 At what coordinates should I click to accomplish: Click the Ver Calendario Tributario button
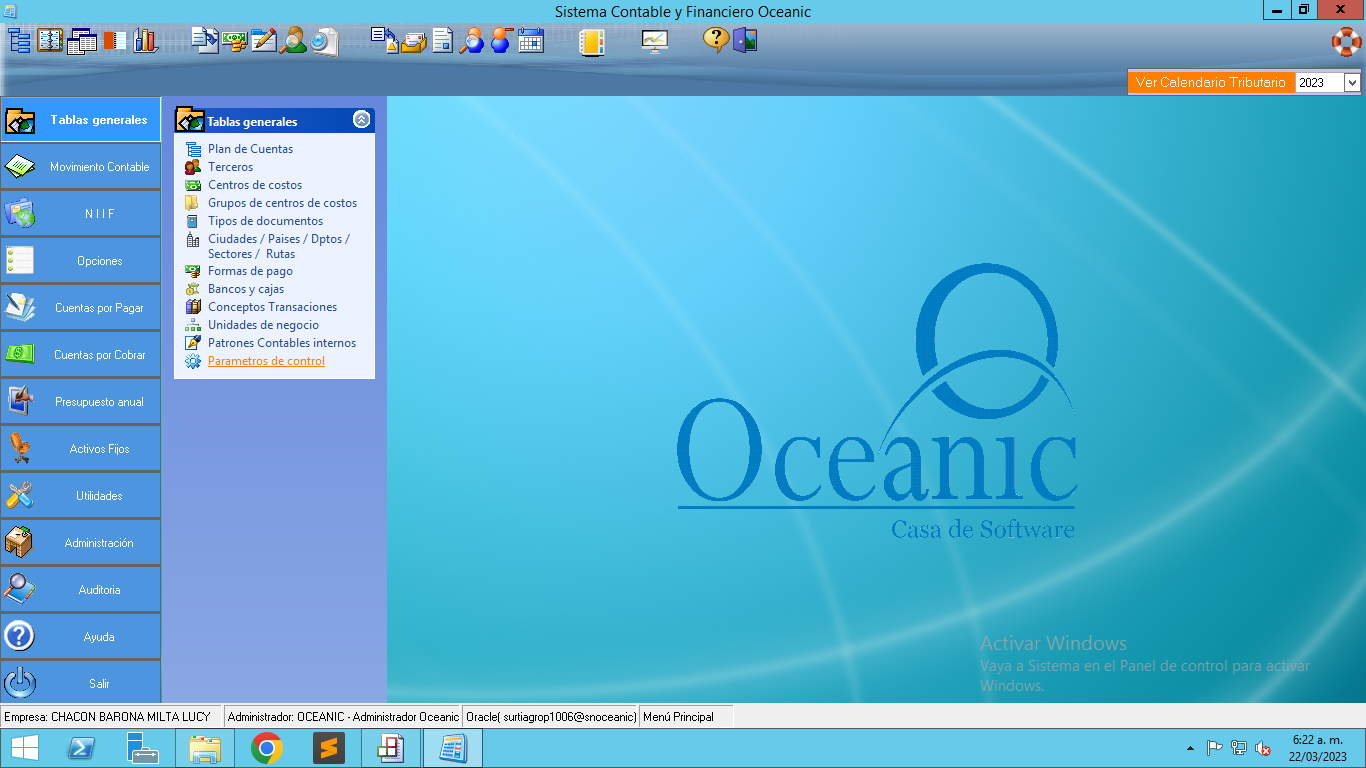[x=1210, y=83]
